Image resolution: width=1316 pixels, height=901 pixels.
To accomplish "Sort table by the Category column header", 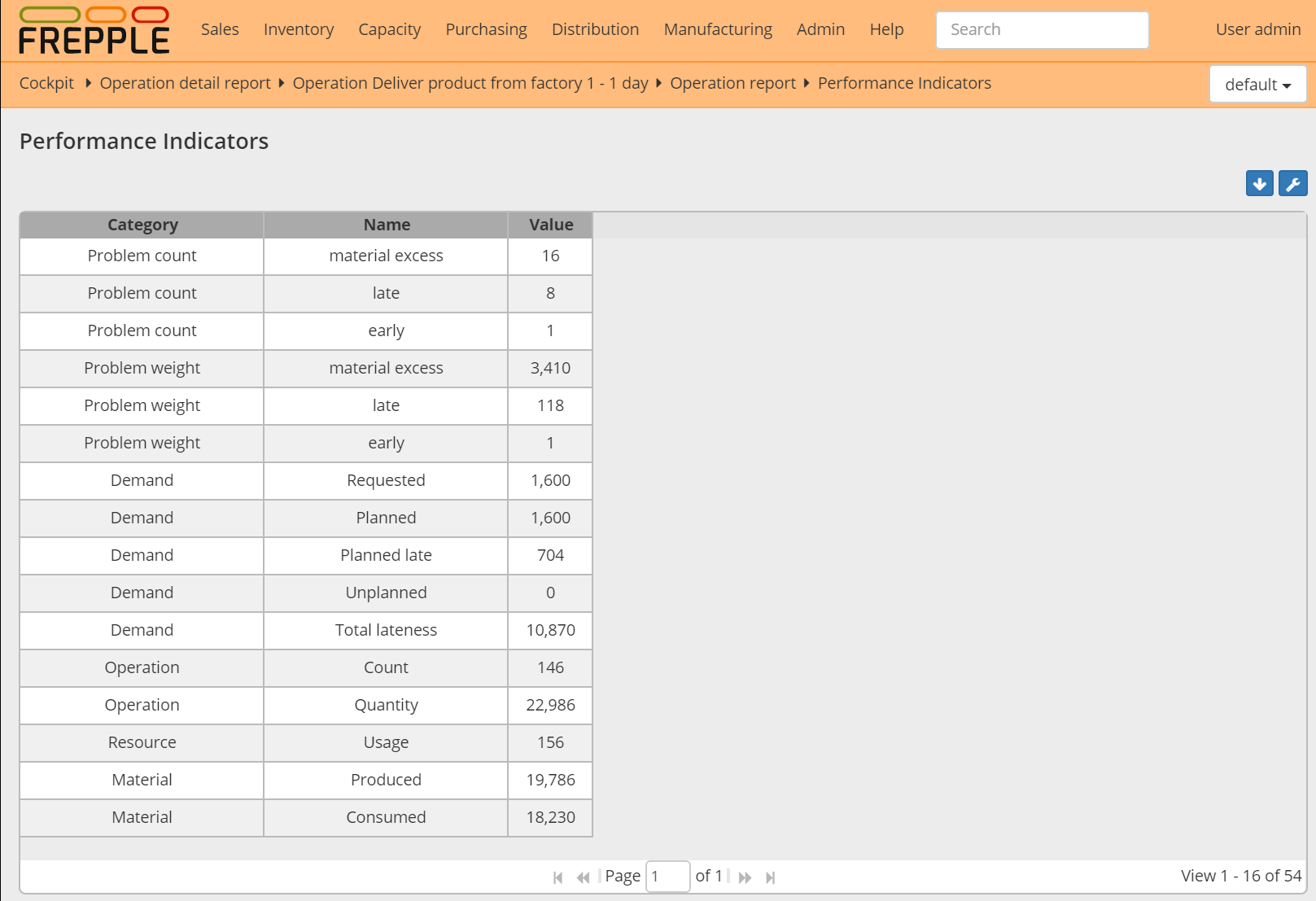I will (142, 225).
